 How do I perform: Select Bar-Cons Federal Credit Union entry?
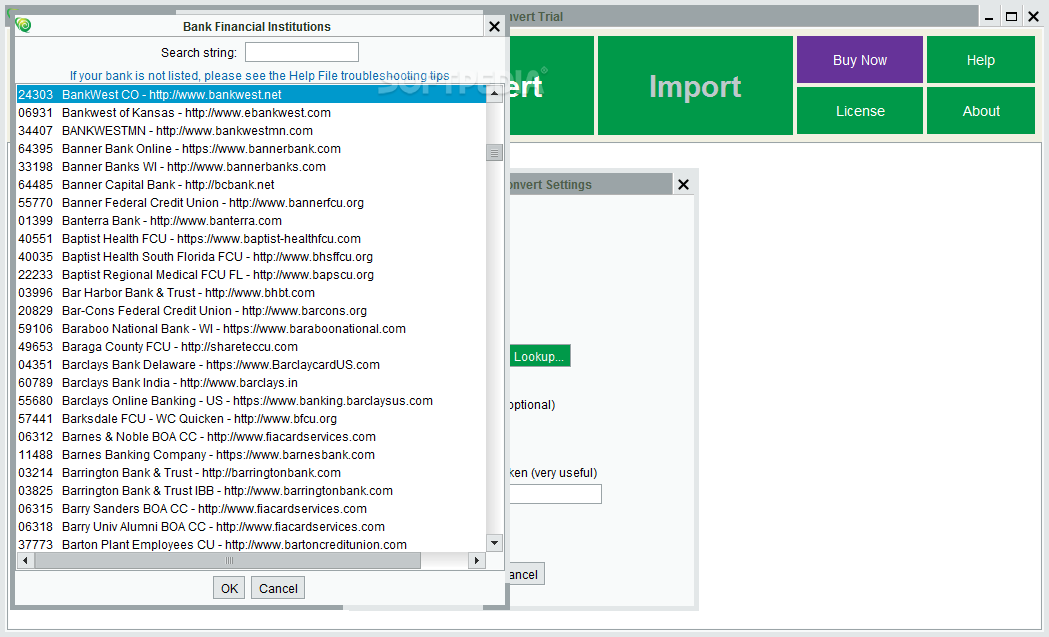(x=252, y=311)
